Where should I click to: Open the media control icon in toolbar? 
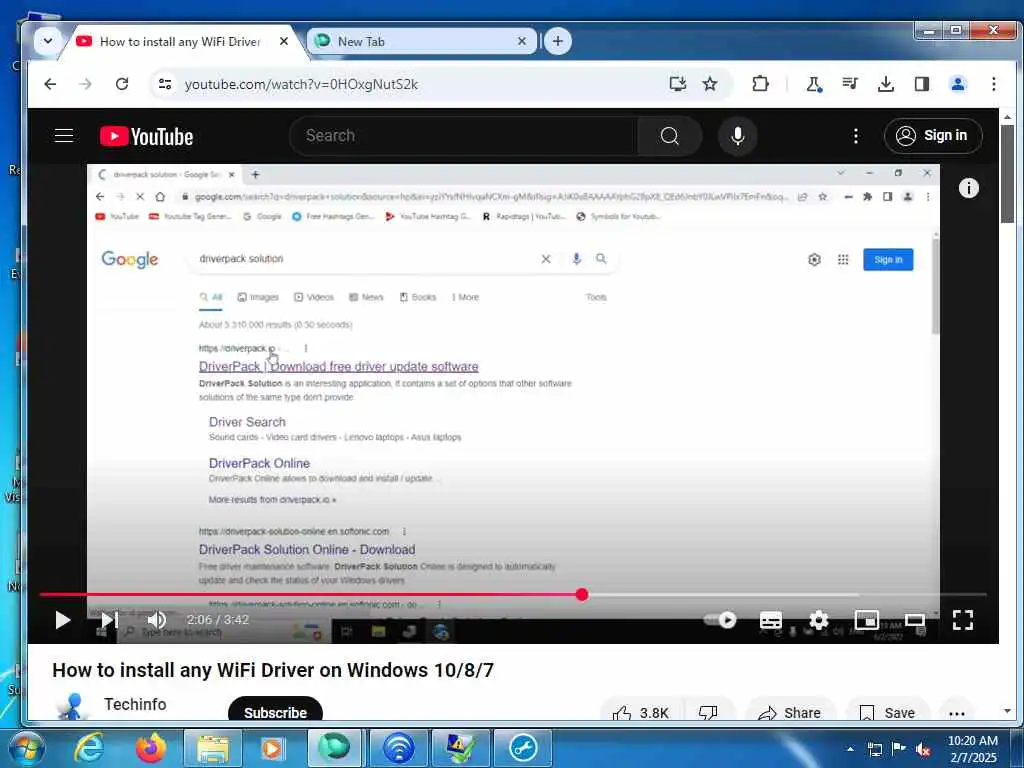click(x=850, y=84)
